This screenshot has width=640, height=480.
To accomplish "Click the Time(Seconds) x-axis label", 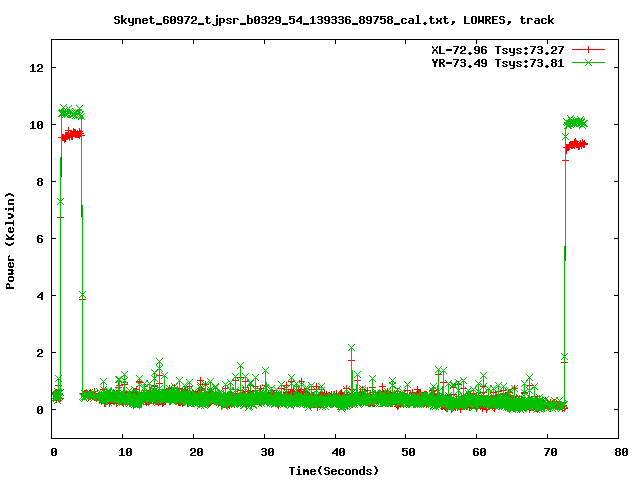I will [334, 470].
